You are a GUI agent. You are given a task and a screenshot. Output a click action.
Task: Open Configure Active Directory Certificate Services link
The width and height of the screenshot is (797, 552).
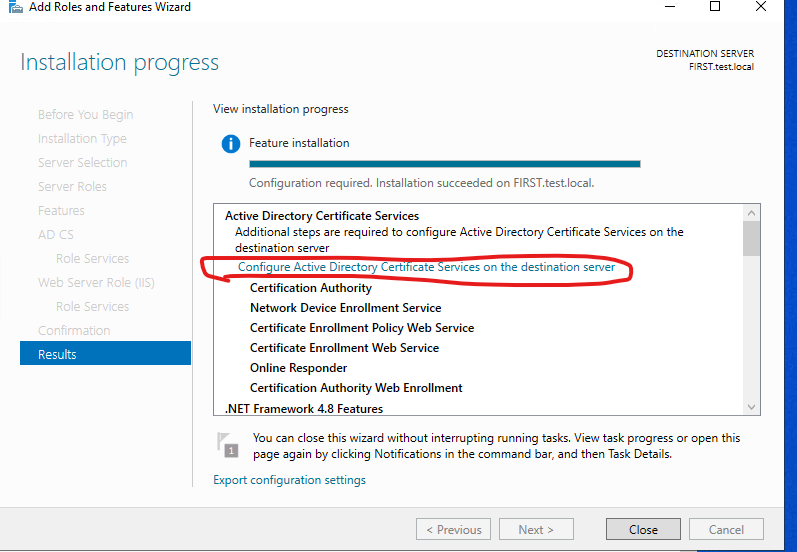[x=426, y=267]
